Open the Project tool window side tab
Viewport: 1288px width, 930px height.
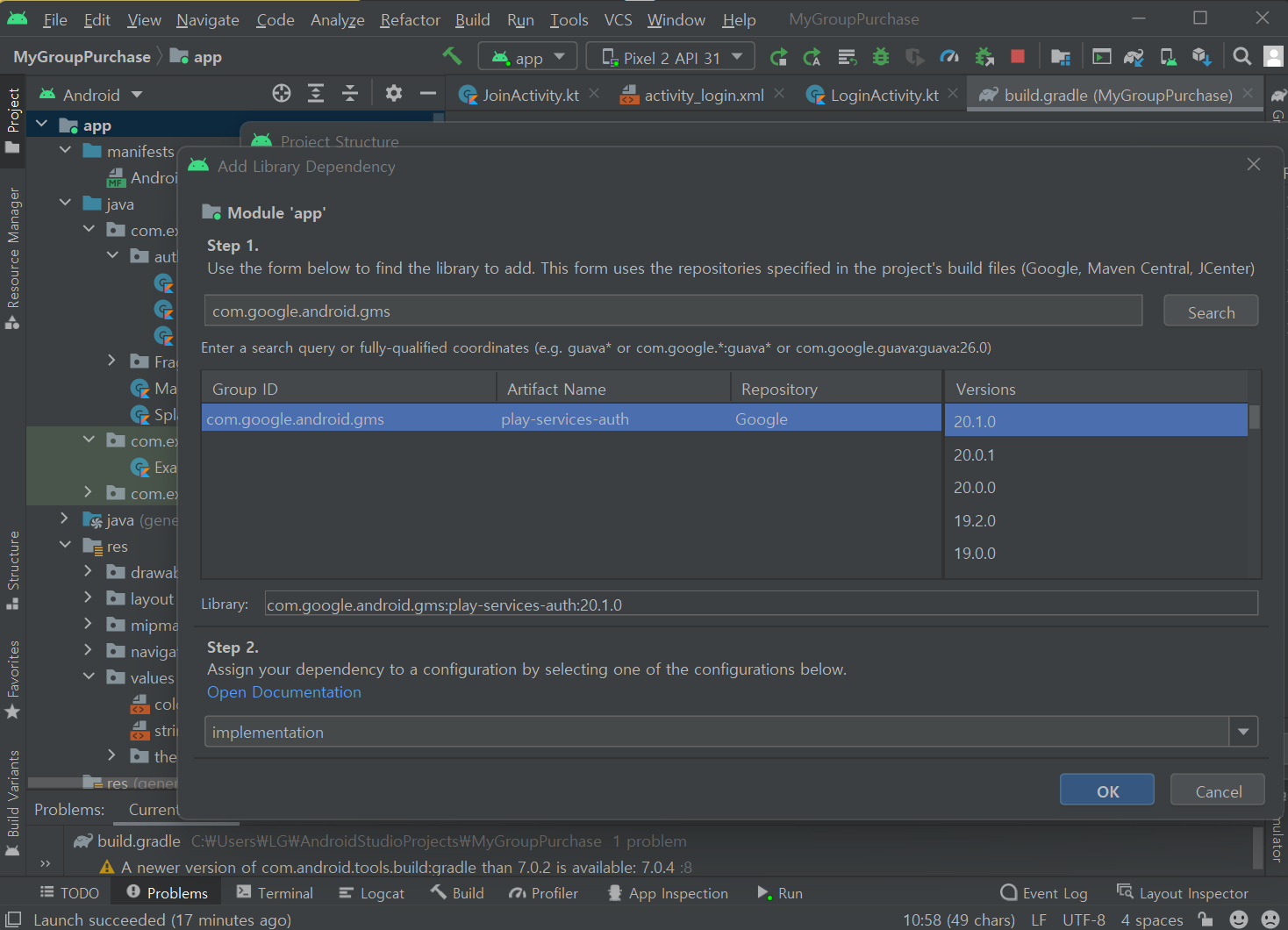click(x=13, y=120)
